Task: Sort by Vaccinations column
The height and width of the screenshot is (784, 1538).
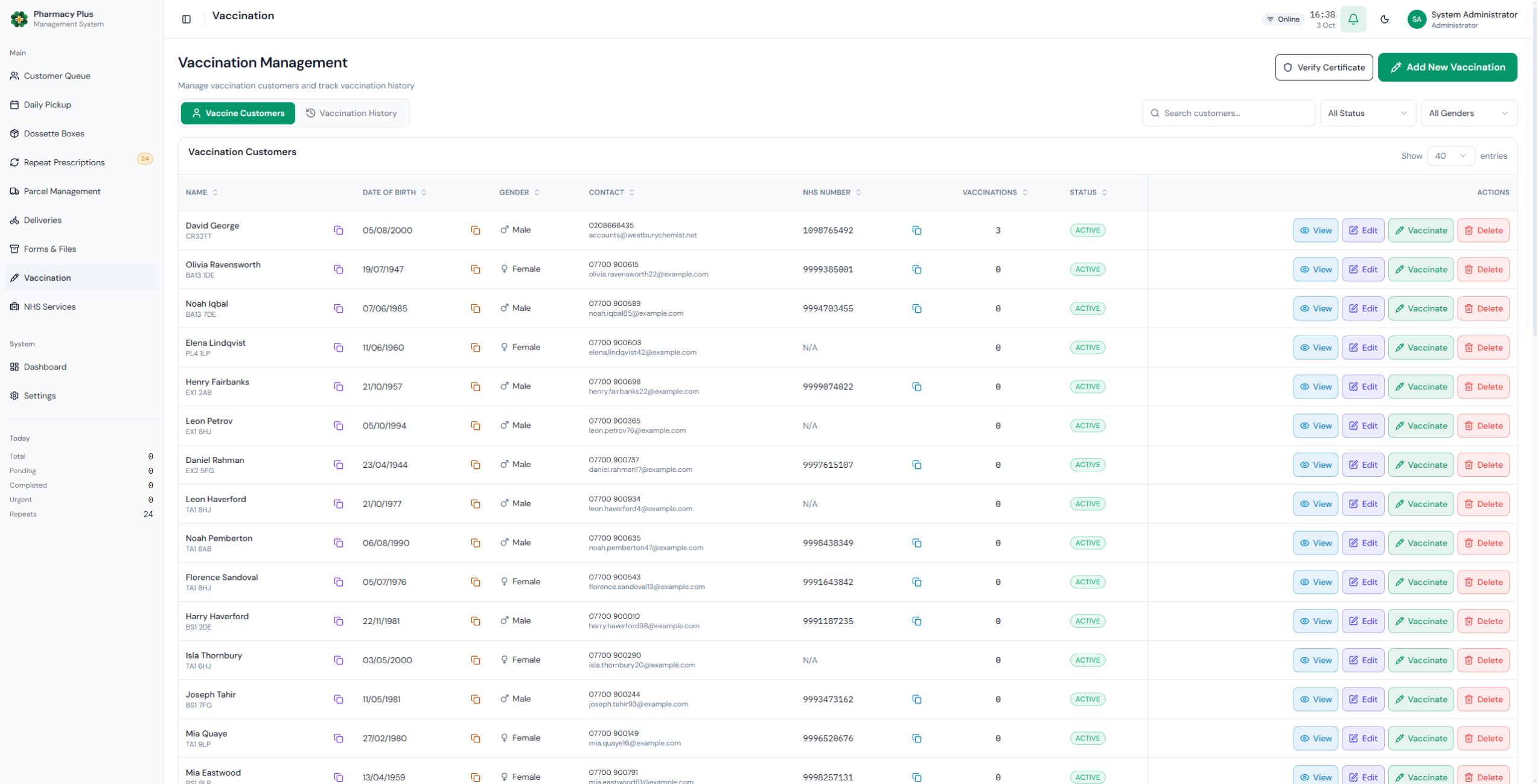Action: pyautogui.click(x=995, y=193)
